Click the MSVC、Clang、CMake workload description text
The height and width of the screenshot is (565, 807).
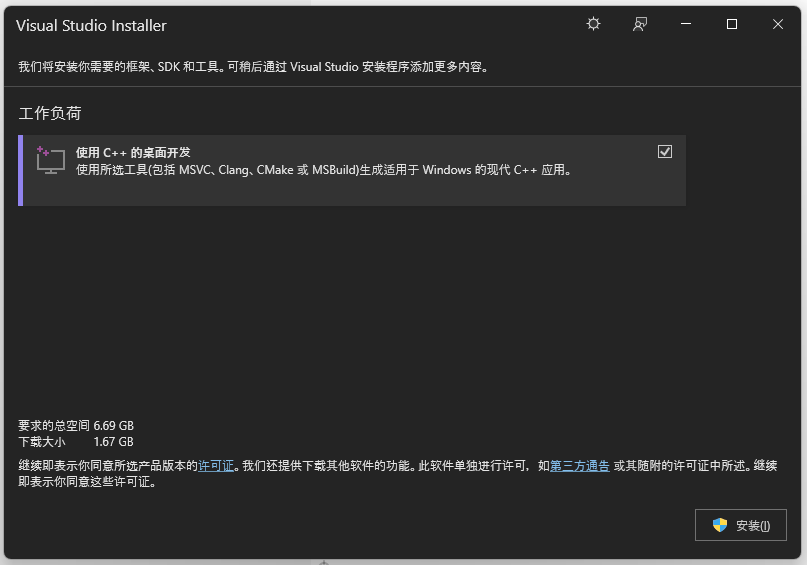[x=324, y=170]
